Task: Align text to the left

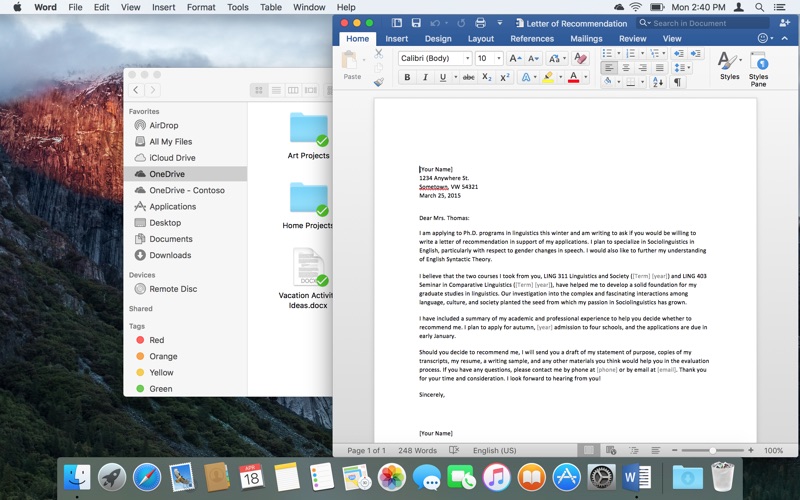Action: 609,67
